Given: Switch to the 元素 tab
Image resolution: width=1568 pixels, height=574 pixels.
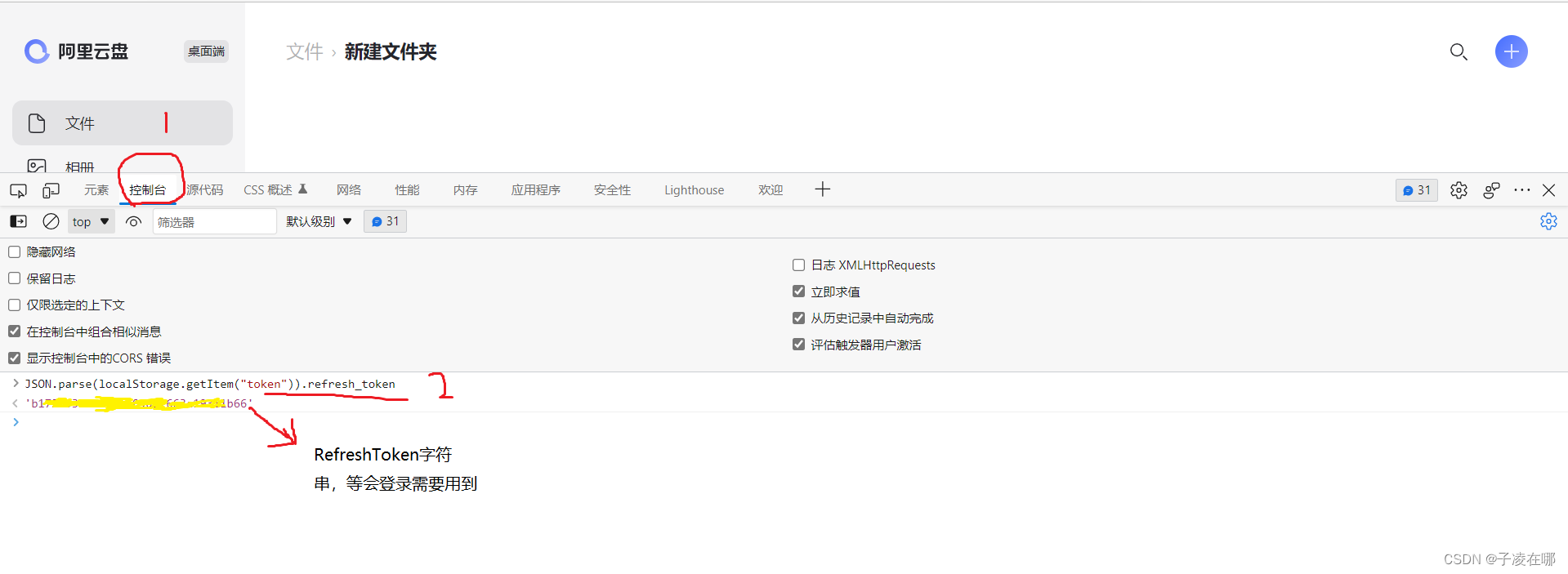Looking at the screenshot, I should 96,190.
